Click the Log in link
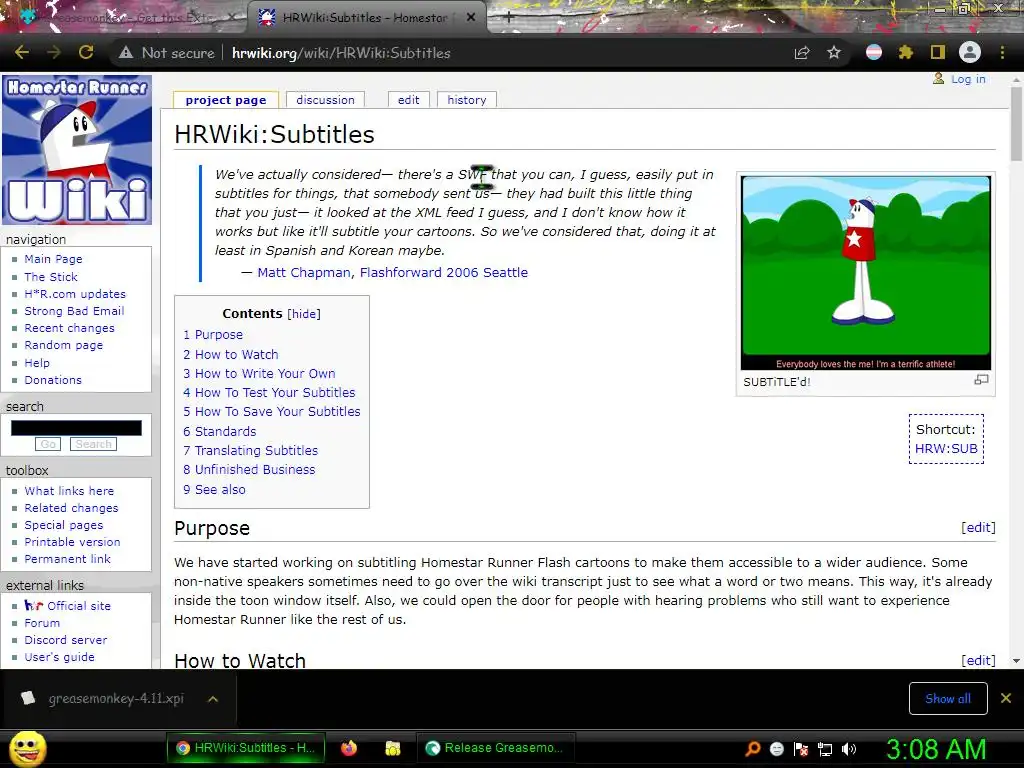Image resolution: width=1024 pixels, height=768 pixels. tap(968, 79)
